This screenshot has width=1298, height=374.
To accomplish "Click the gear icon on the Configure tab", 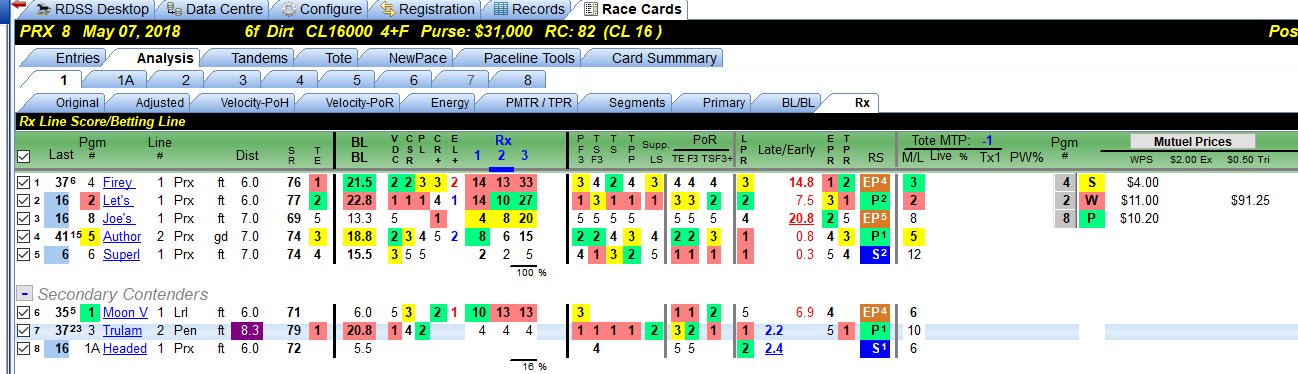I will [288, 9].
